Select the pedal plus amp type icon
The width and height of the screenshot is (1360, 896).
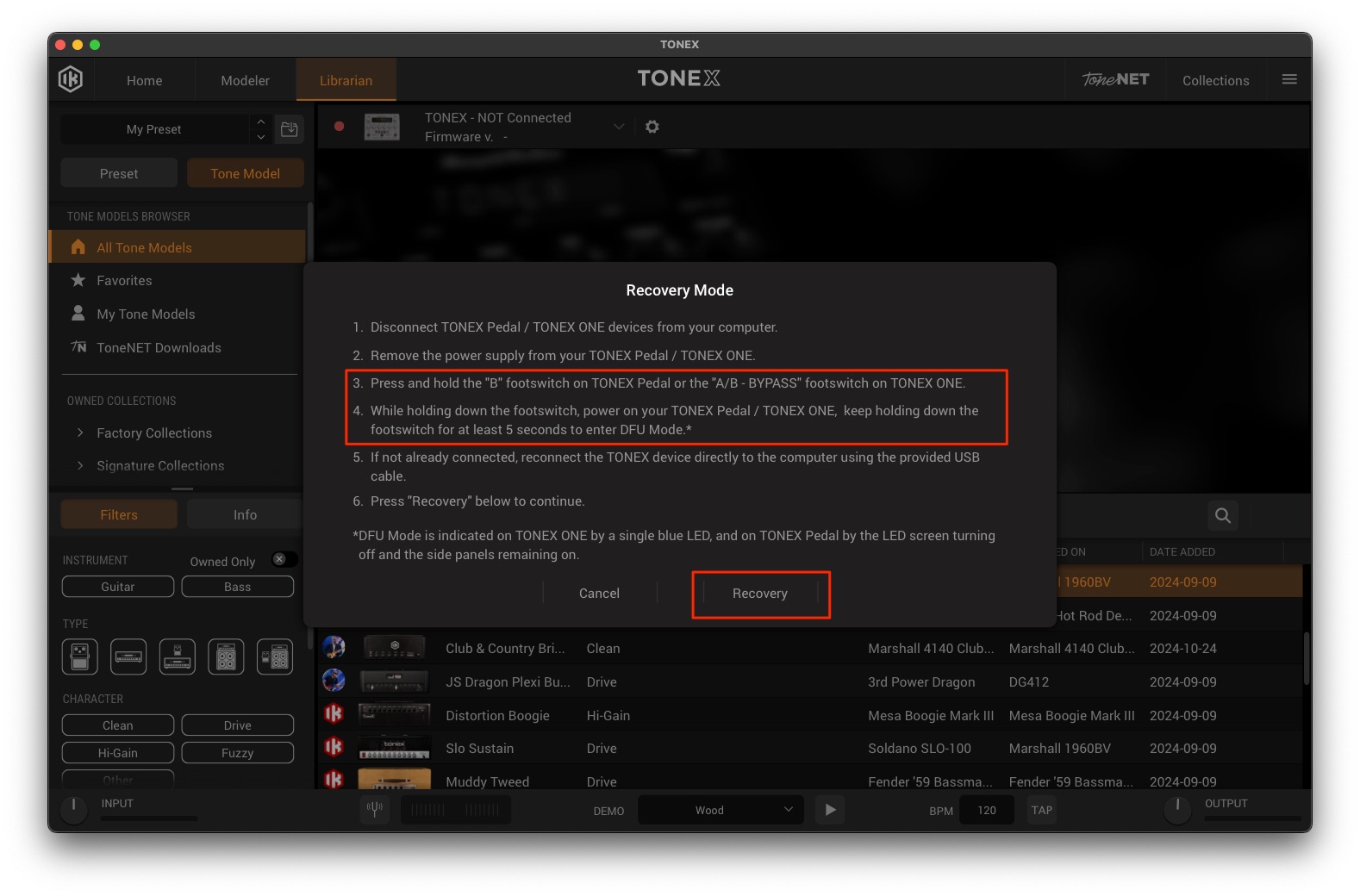tap(178, 657)
